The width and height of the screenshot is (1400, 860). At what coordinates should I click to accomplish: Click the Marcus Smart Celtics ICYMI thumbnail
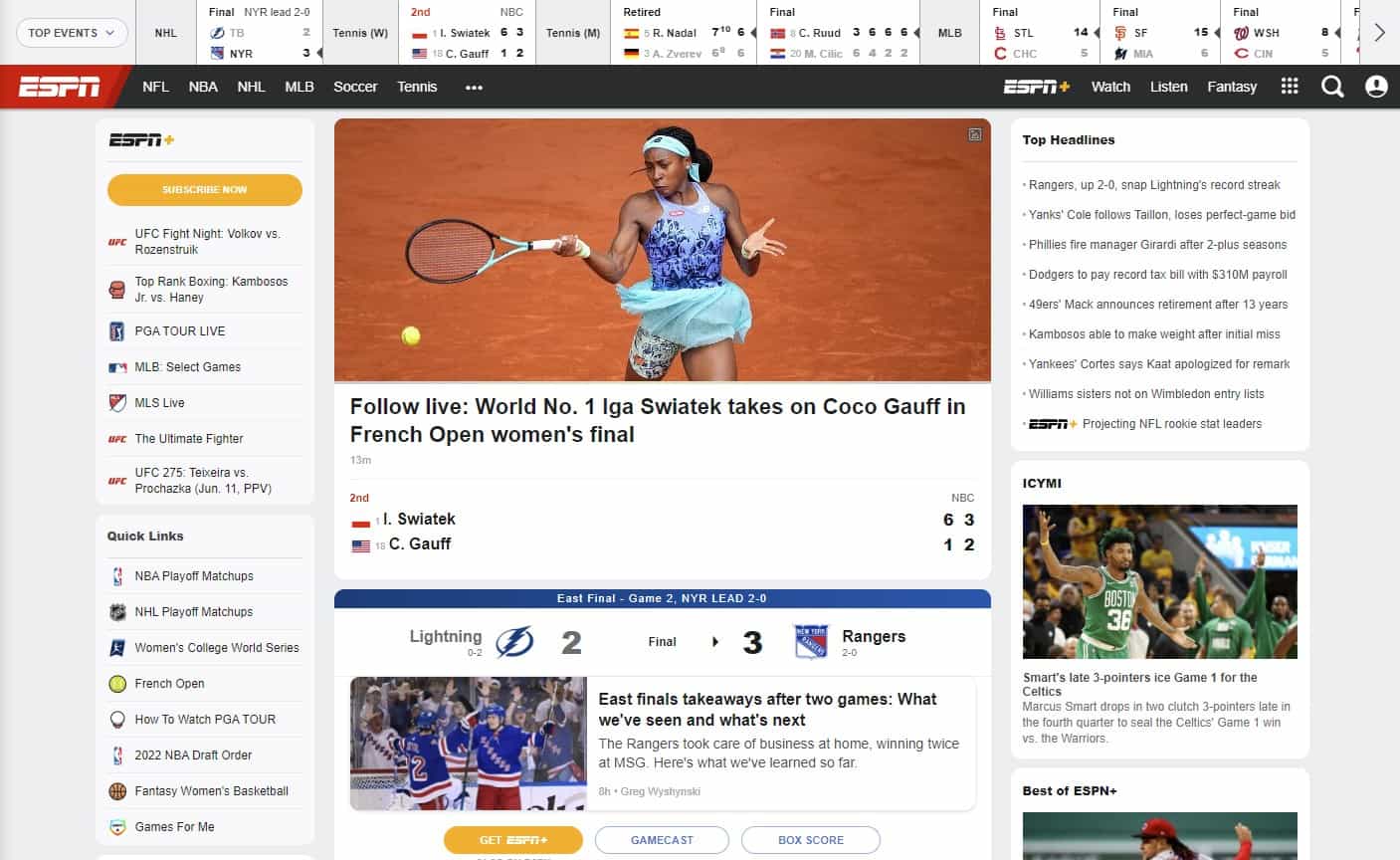1160,581
